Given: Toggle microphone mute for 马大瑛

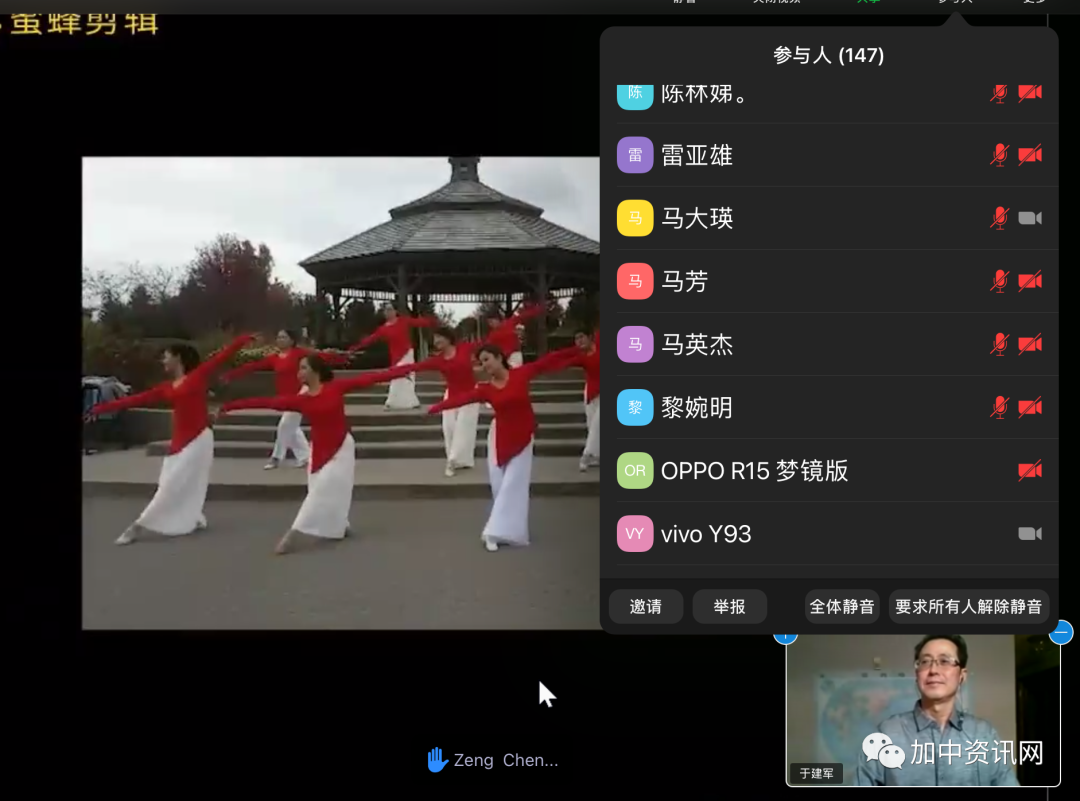Looking at the screenshot, I should [999, 218].
